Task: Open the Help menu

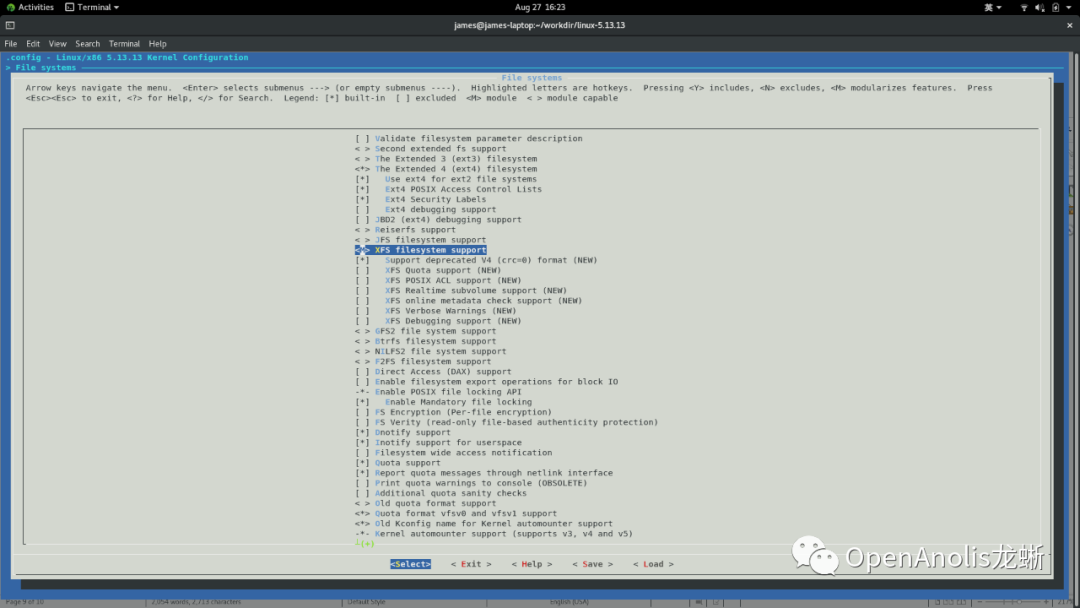Action: (157, 43)
